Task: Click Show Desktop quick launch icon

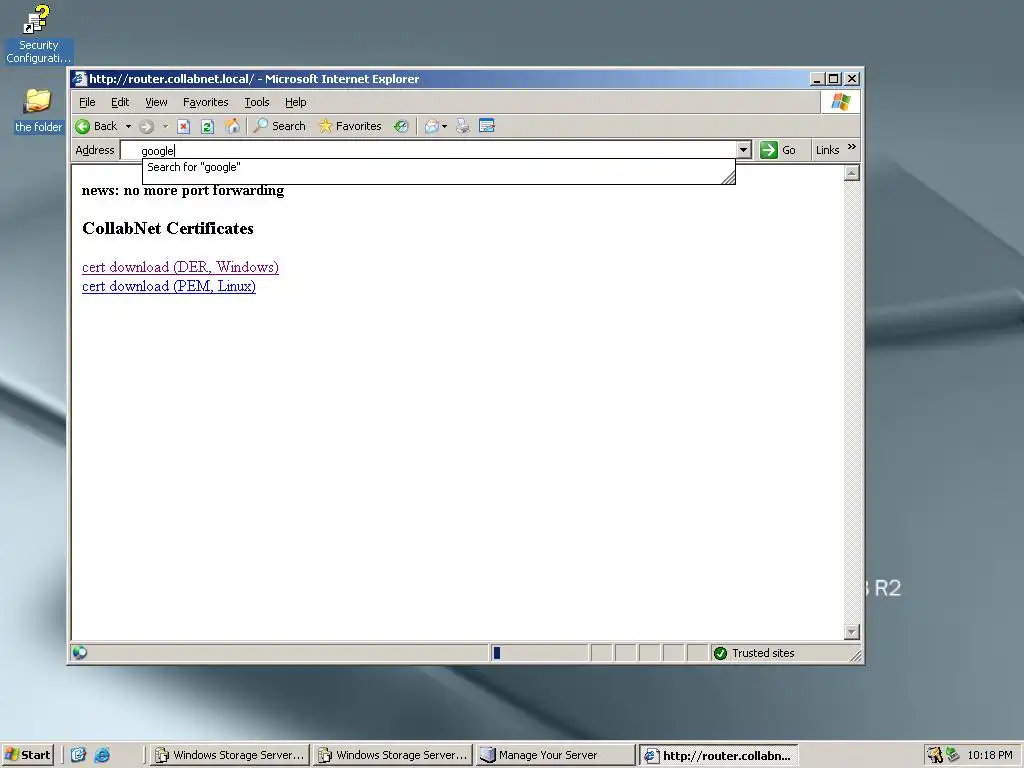Action: [x=78, y=755]
